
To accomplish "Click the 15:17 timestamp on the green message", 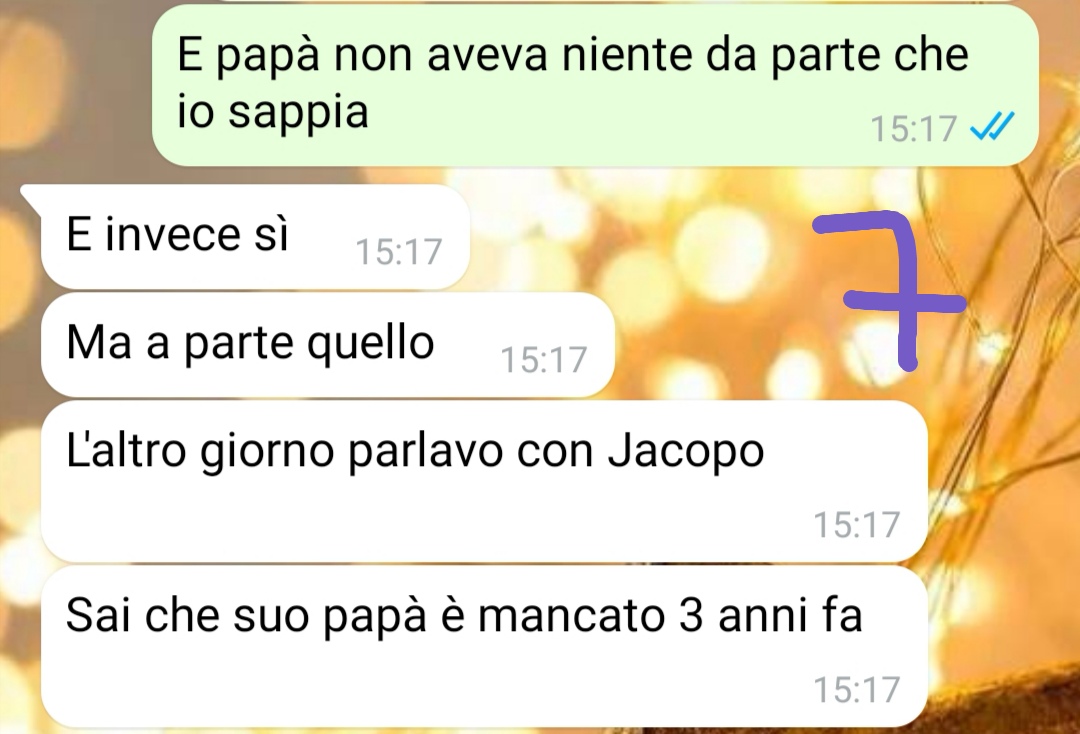I will (x=914, y=128).
